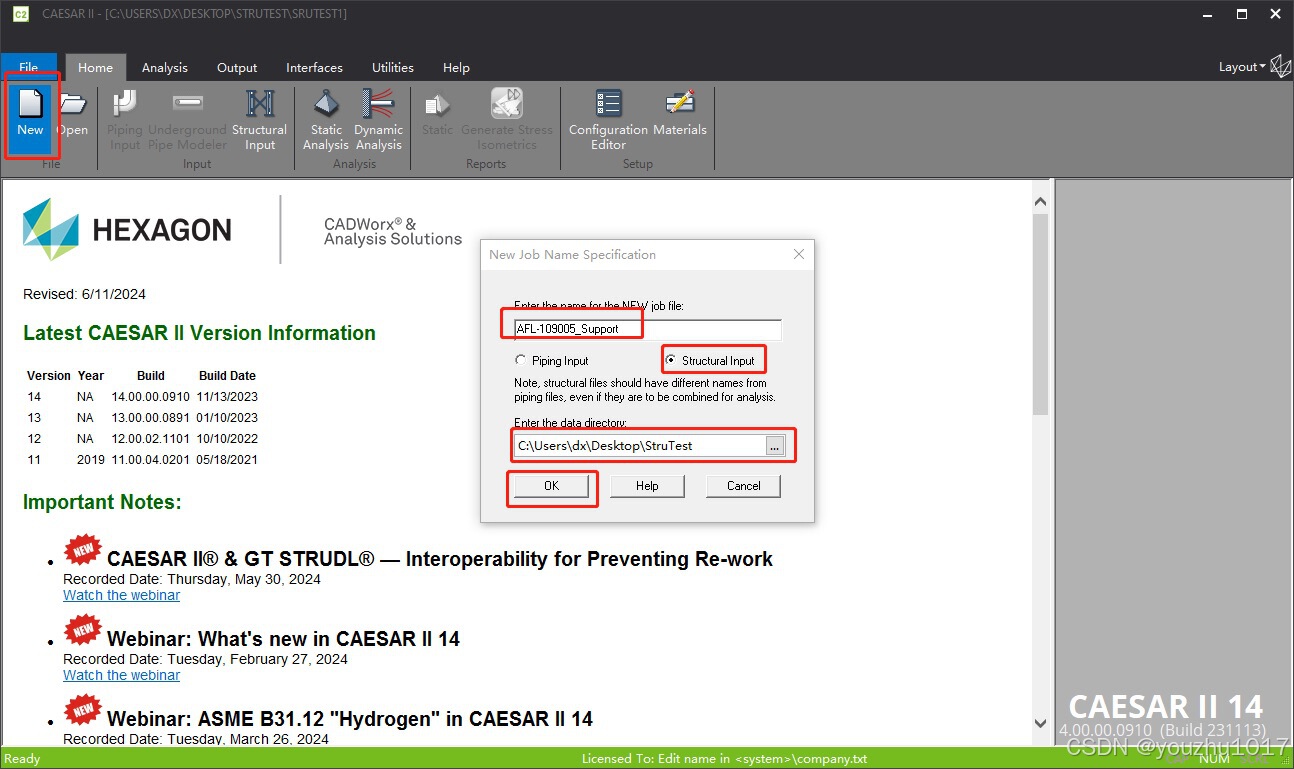Click the CAESAR II app icon in the title bar
Screen dimensions: 1294x769
tap(19, 15)
